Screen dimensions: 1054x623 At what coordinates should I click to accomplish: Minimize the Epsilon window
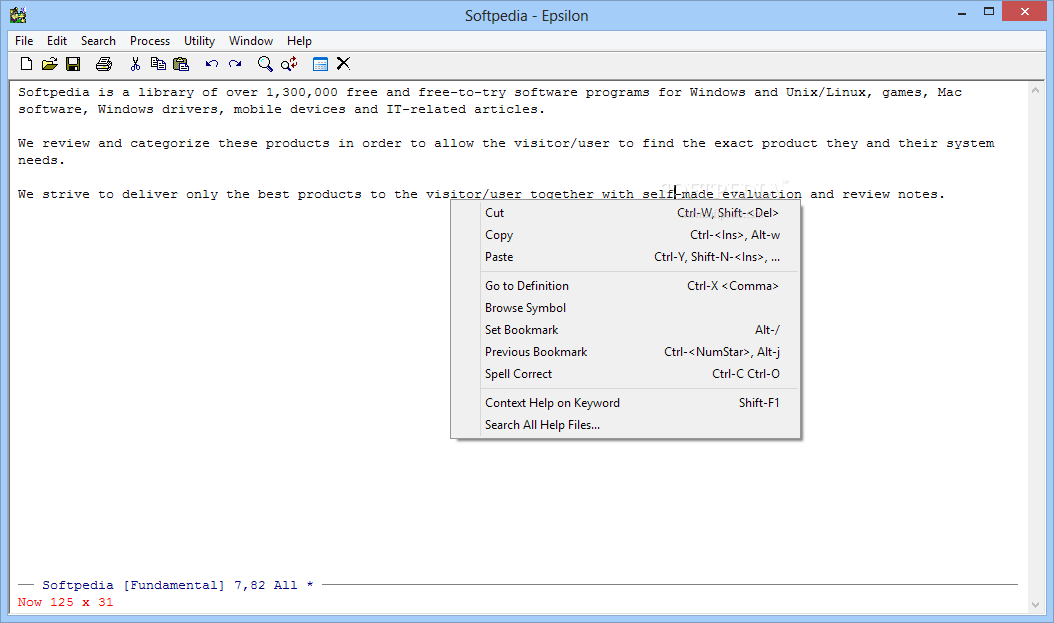pyautogui.click(x=962, y=12)
